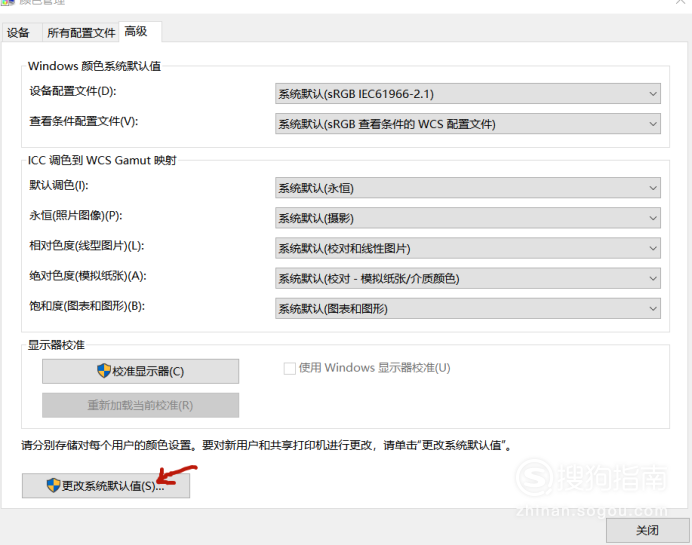This screenshot has height=545, width=692.
Task: Open the 所有配置文件 tab
Action: pos(81,33)
